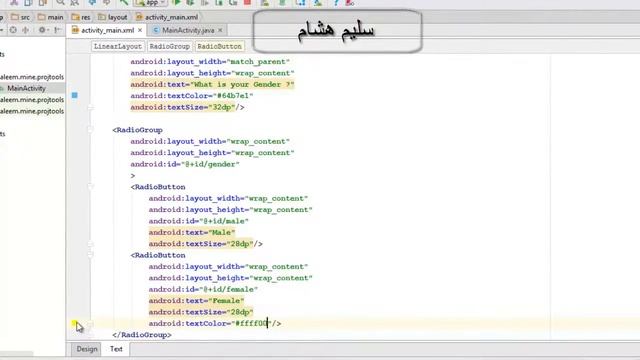Click the layout_width "match_parent" line

[210, 62]
